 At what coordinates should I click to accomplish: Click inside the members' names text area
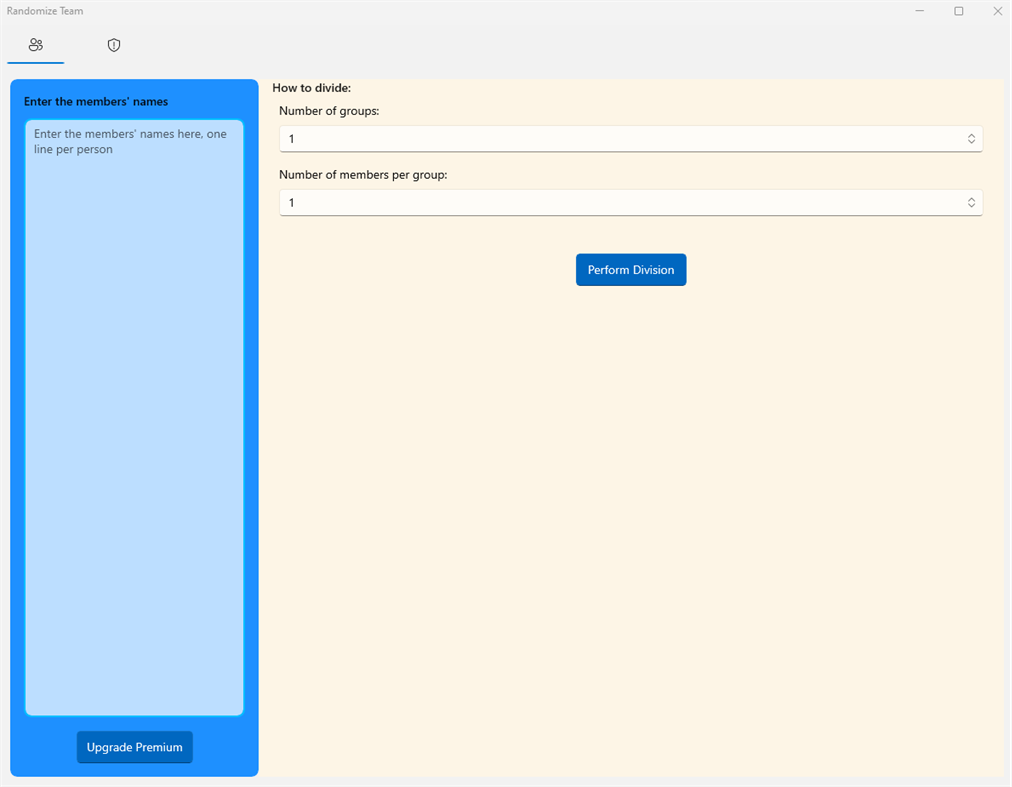[x=133, y=420]
